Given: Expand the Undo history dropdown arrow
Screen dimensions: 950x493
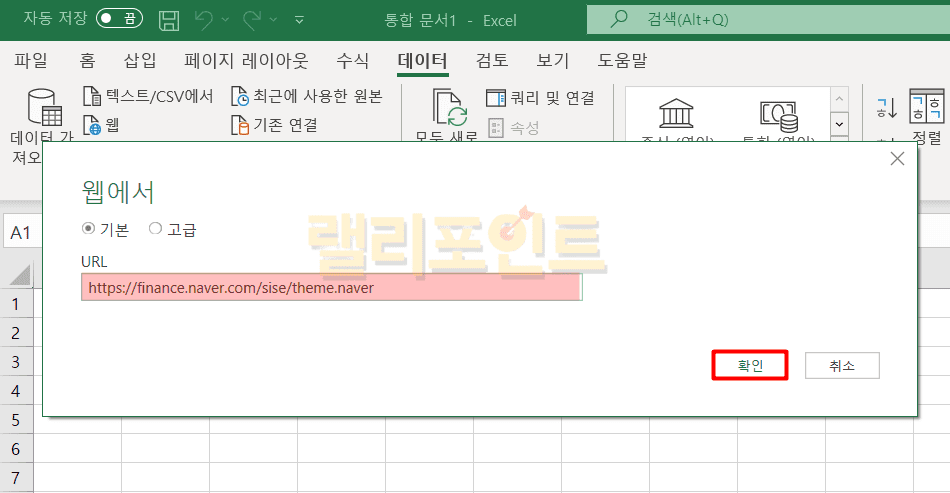Looking at the screenshot, I should 228,19.
